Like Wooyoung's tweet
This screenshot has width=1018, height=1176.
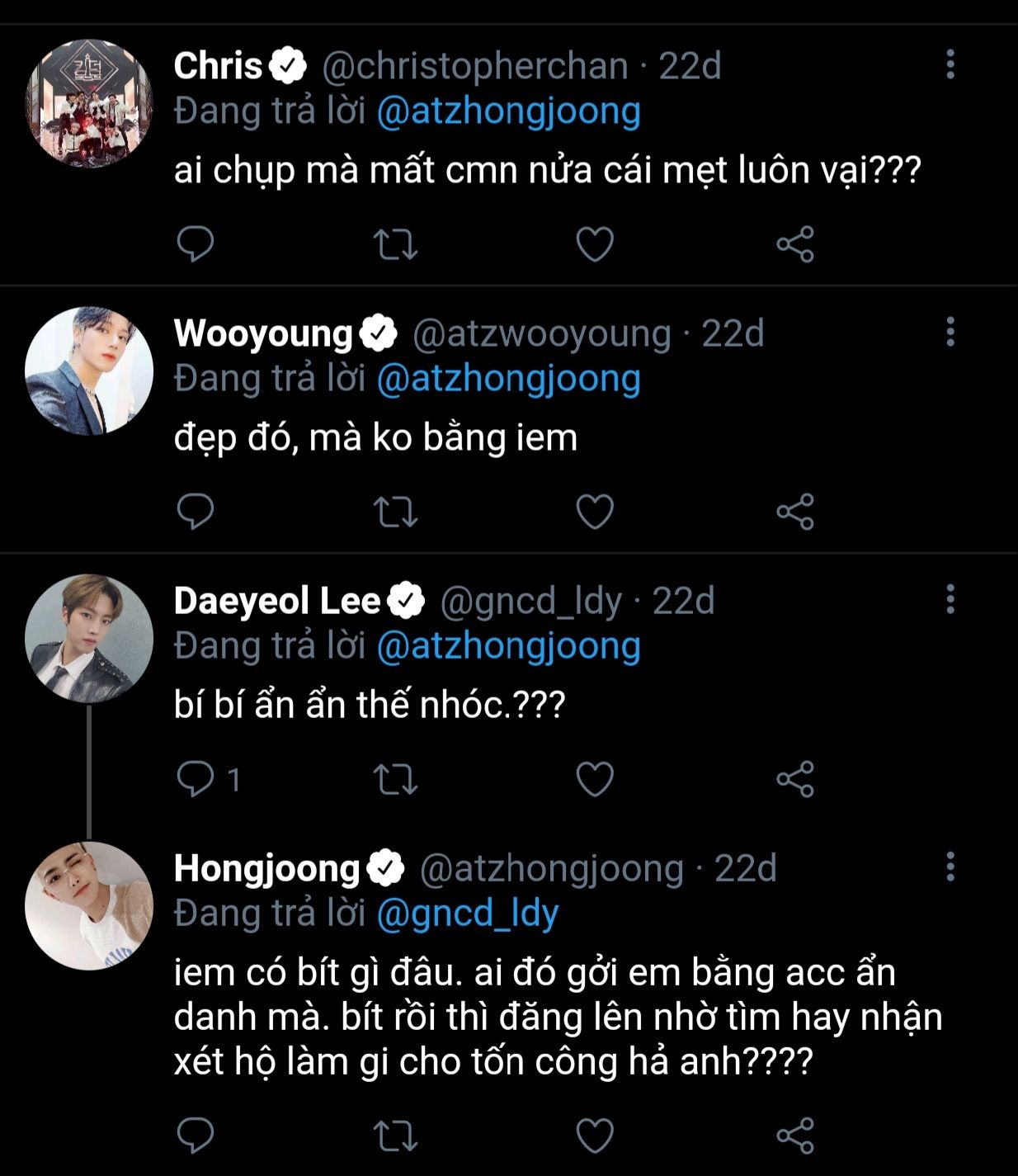coord(595,512)
